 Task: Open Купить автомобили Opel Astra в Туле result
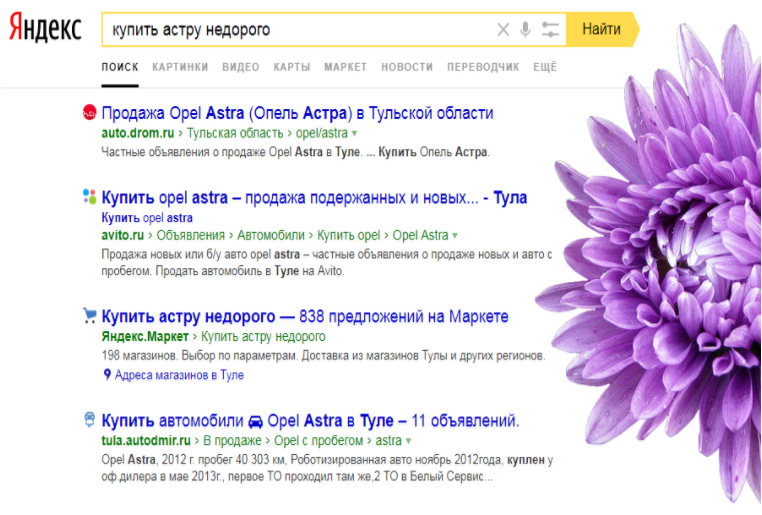tap(310, 421)
